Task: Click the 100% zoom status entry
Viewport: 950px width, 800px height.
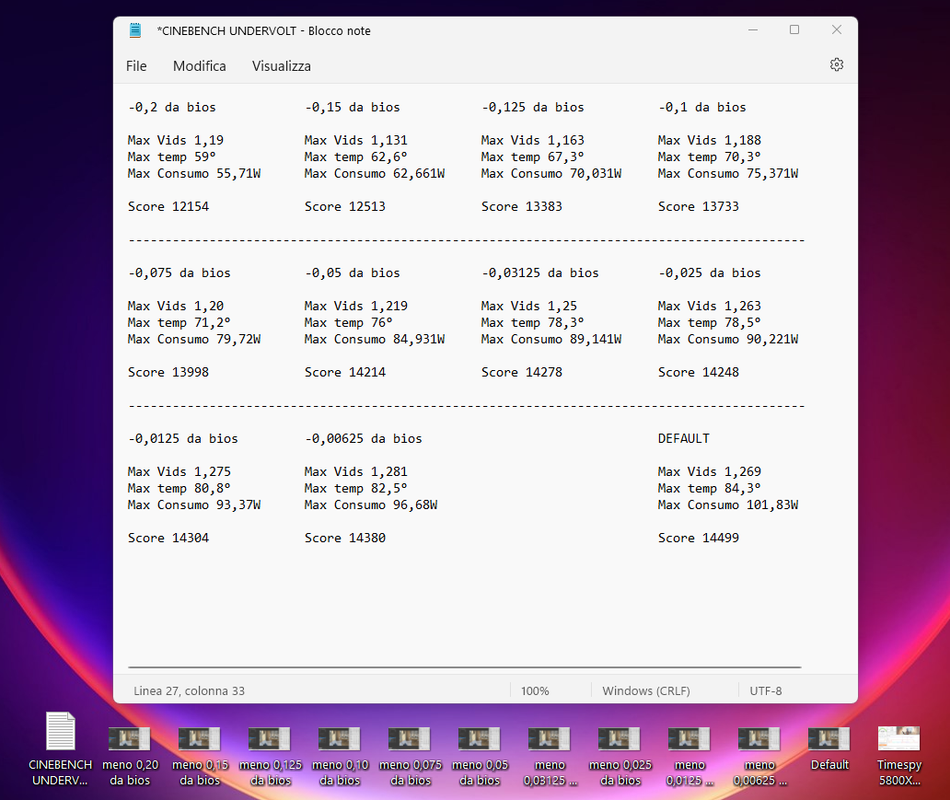Action: [x=535, y=691]
